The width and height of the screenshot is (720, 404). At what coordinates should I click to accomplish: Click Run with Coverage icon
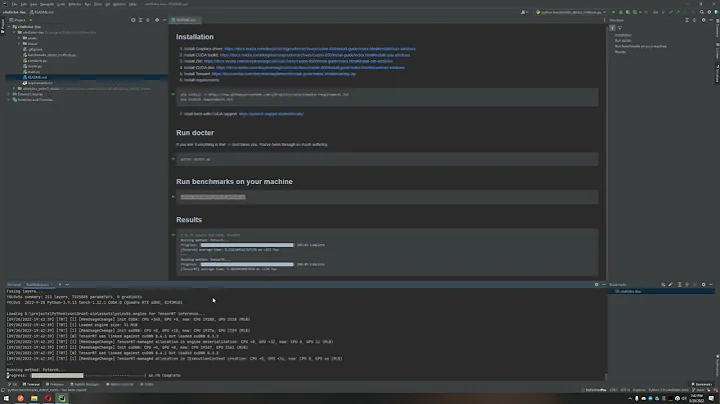coord(628,12)
